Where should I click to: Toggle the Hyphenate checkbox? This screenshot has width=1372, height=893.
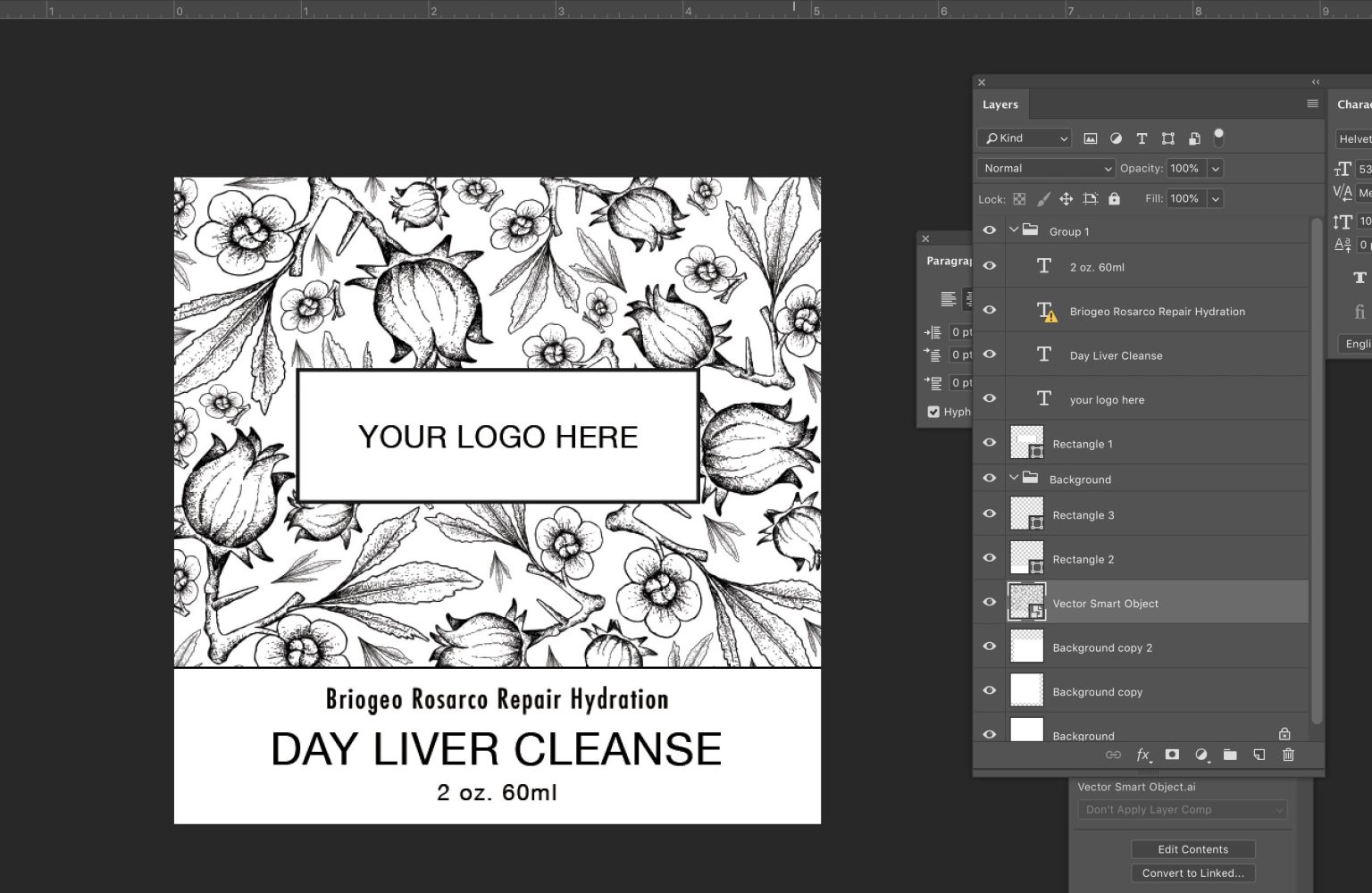pos(933,412)
